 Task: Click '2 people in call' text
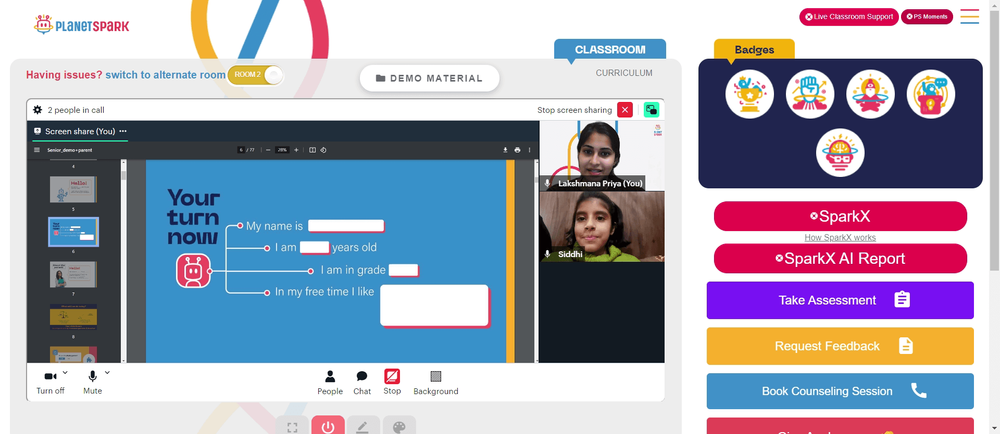(76, 110)
